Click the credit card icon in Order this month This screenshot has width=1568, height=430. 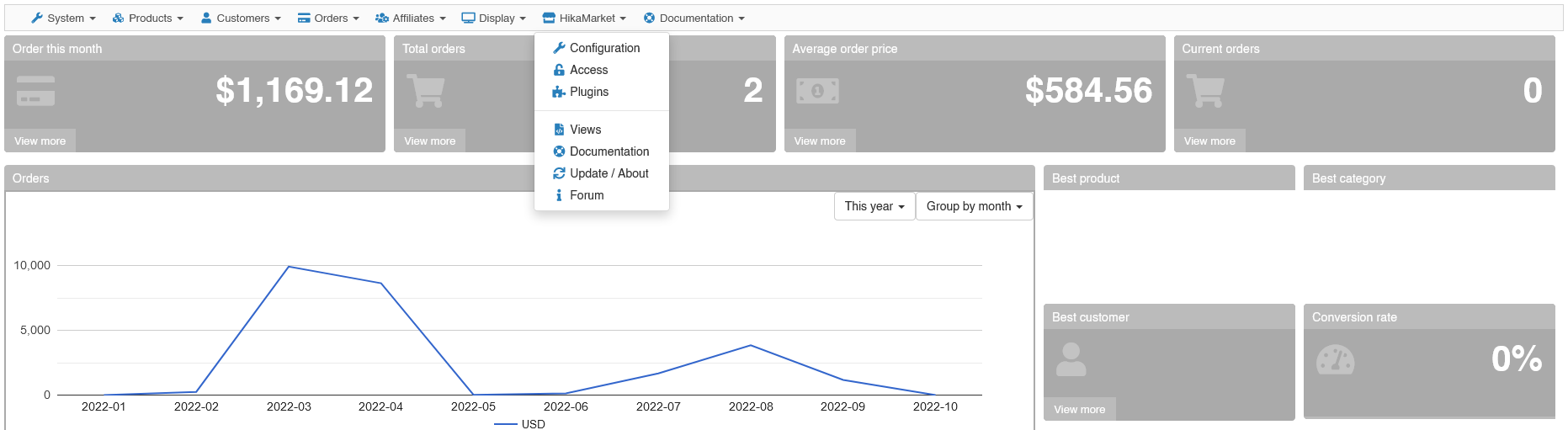point(36,91)
